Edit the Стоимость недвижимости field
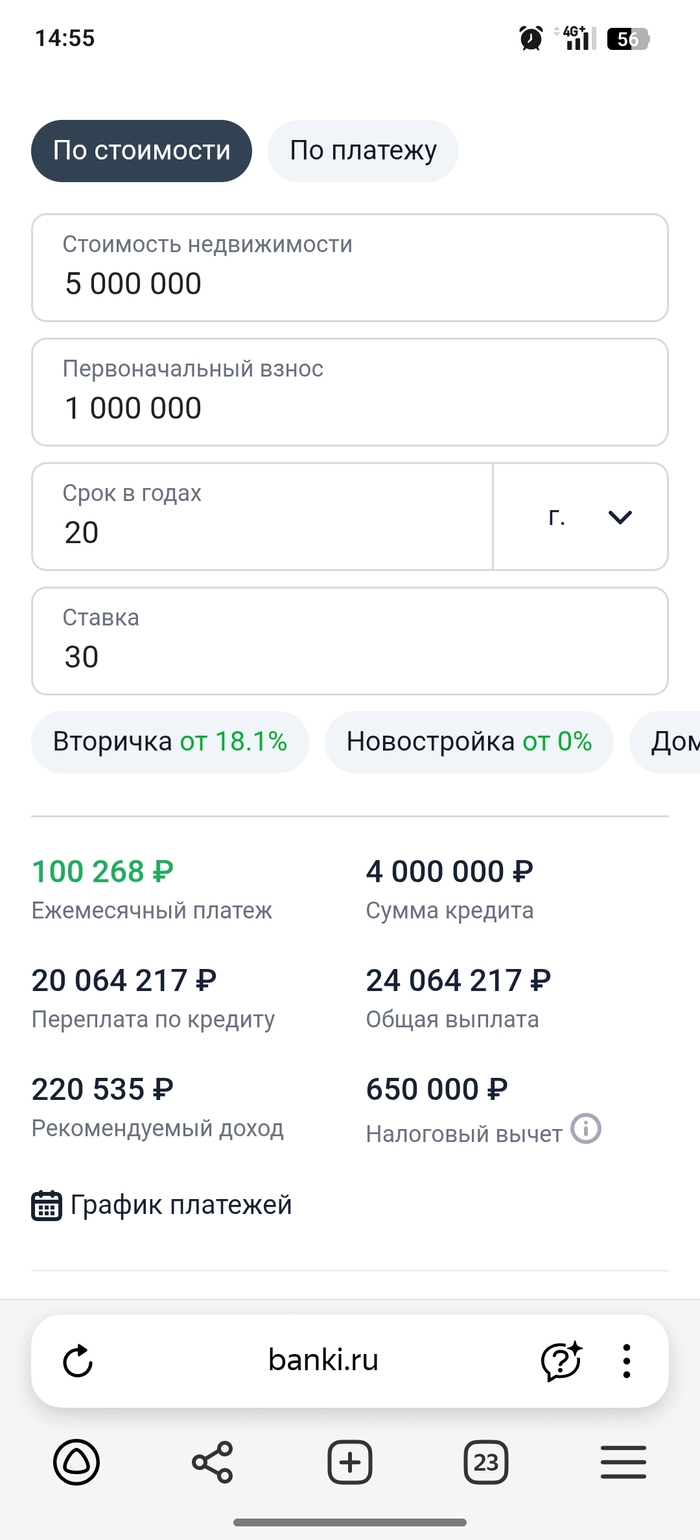 click(349, 268)
